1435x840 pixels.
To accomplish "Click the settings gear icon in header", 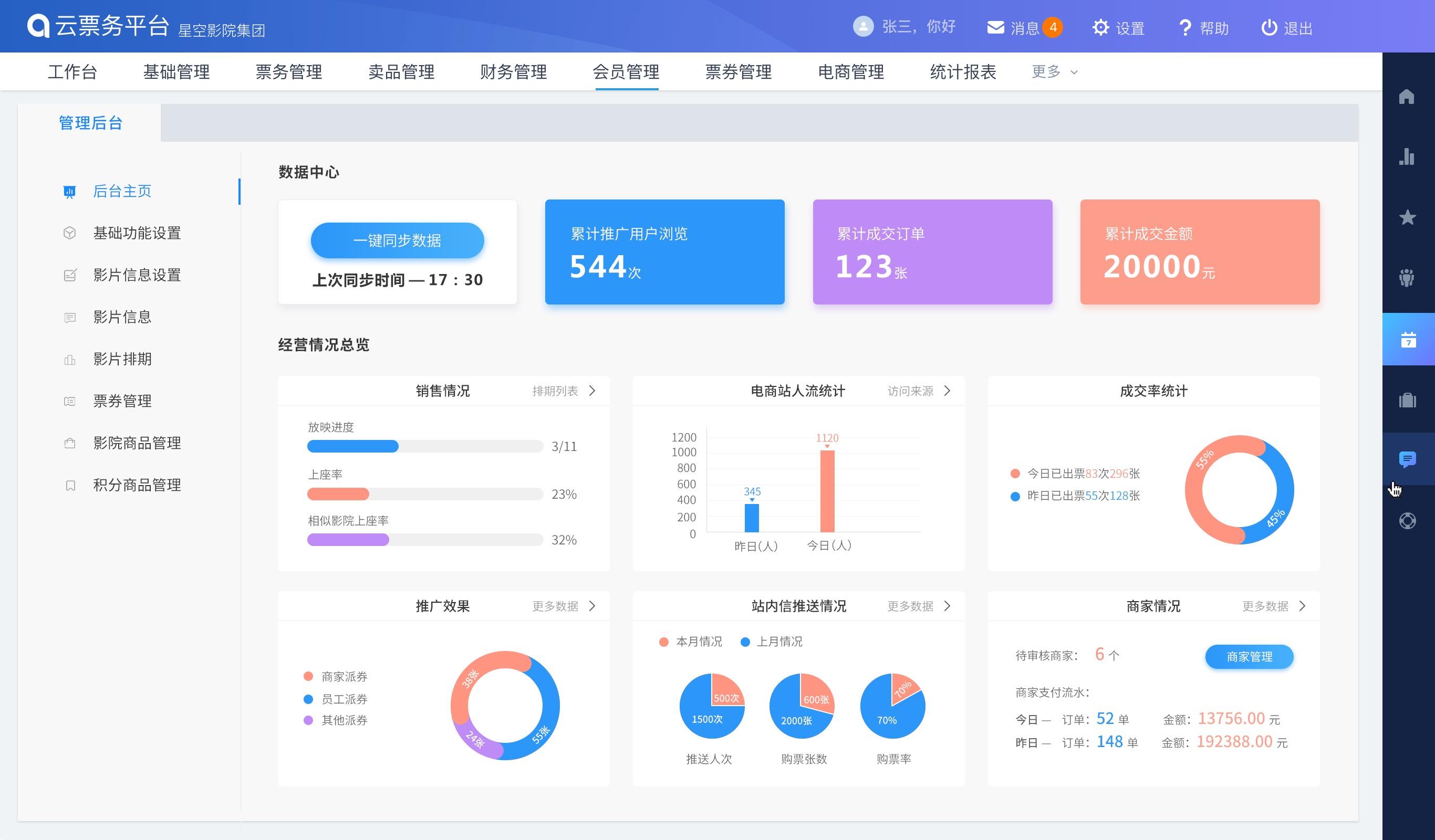I will coord(1100,27).
